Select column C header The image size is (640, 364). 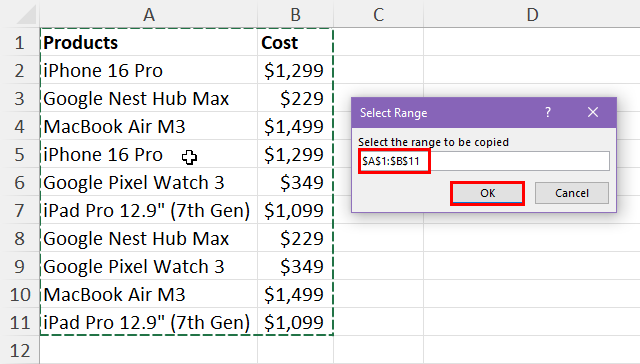(x=378, y=14)
